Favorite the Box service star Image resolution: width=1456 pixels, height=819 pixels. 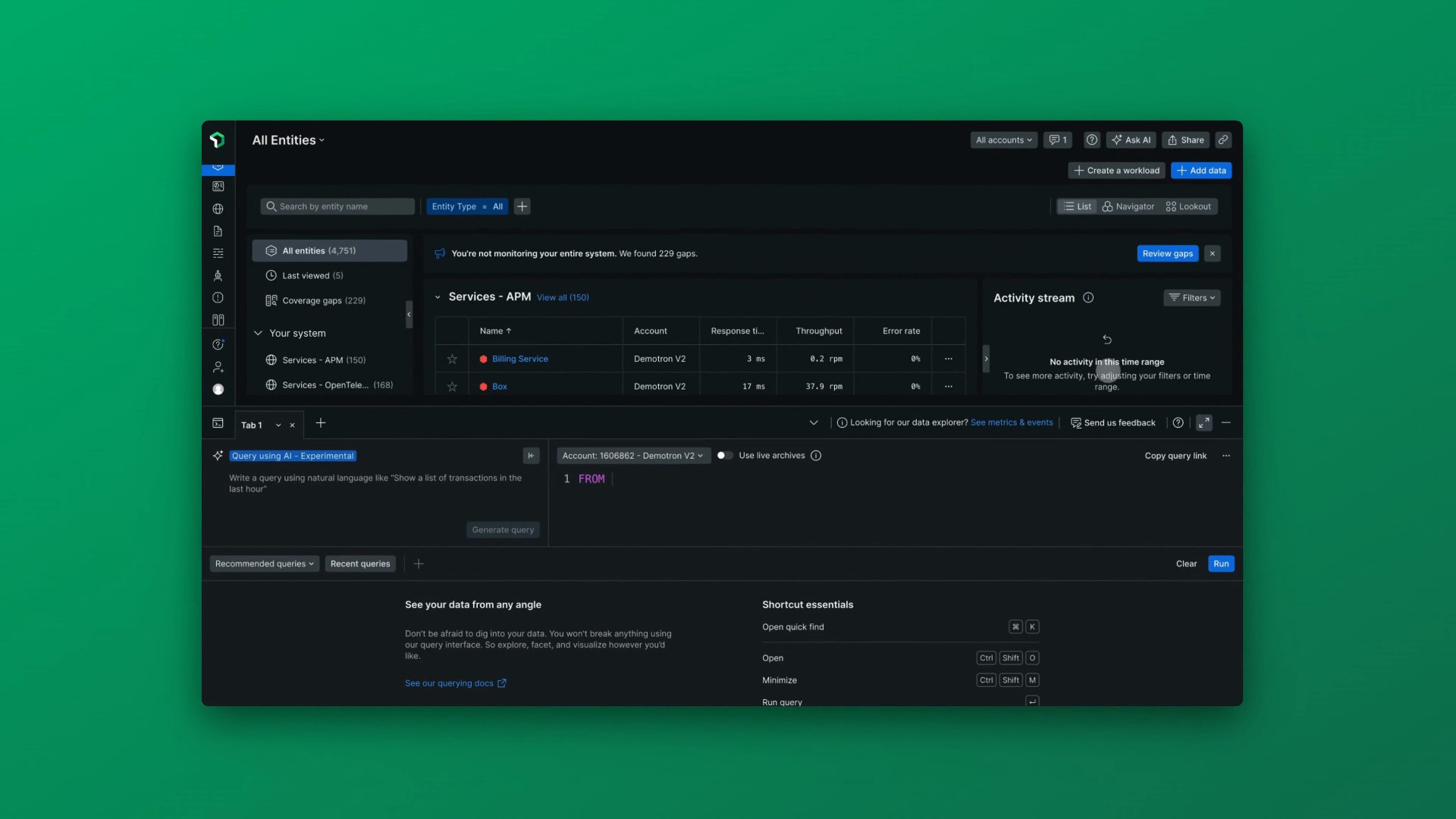tap(452, 387)
